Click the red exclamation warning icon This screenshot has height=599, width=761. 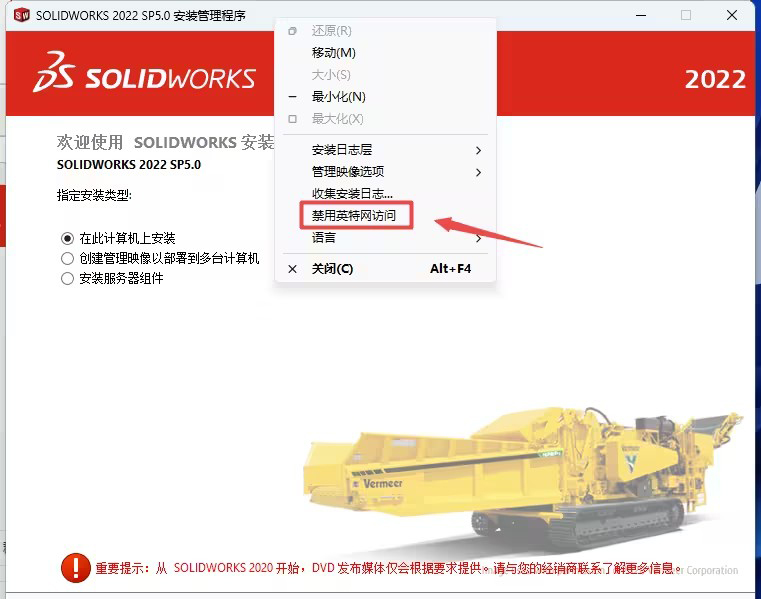click(76, 567)
